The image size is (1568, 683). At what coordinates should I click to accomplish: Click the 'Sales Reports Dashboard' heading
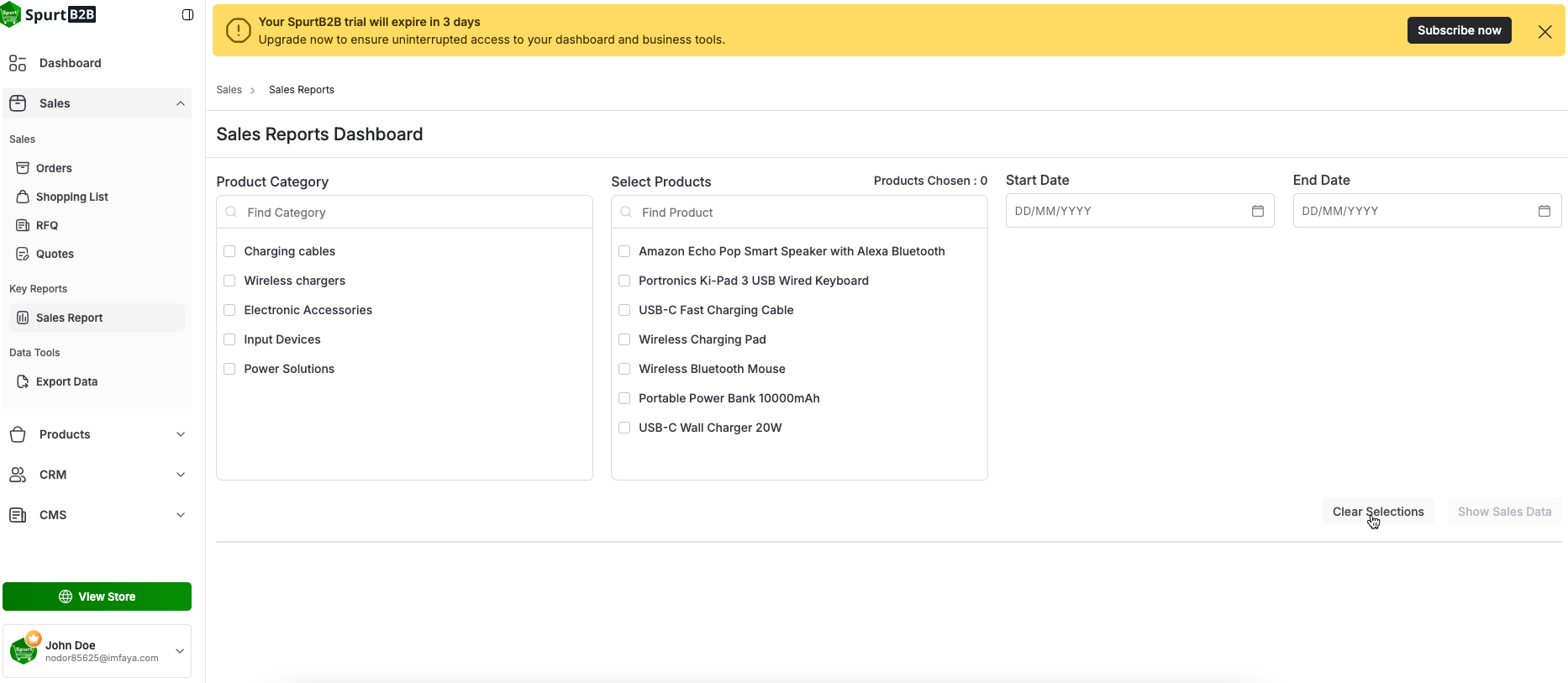click(x=319, y=134)
